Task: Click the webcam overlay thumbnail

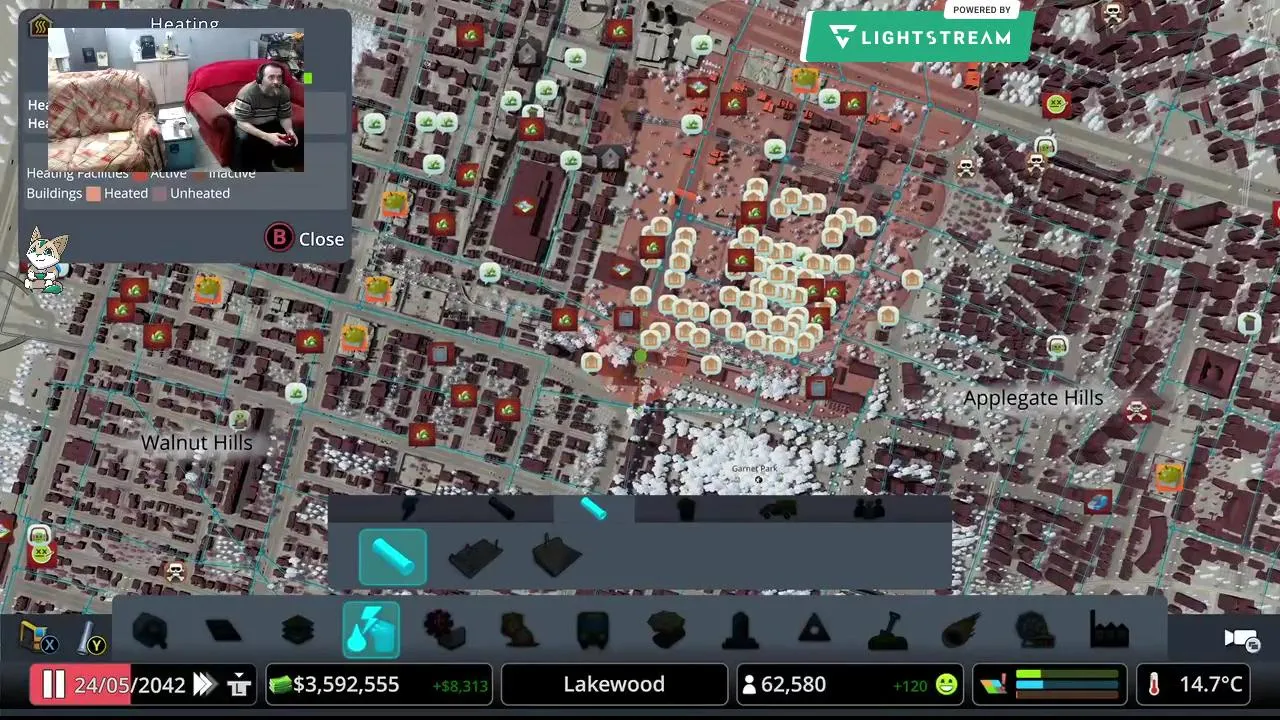Action: click(176, 100)
